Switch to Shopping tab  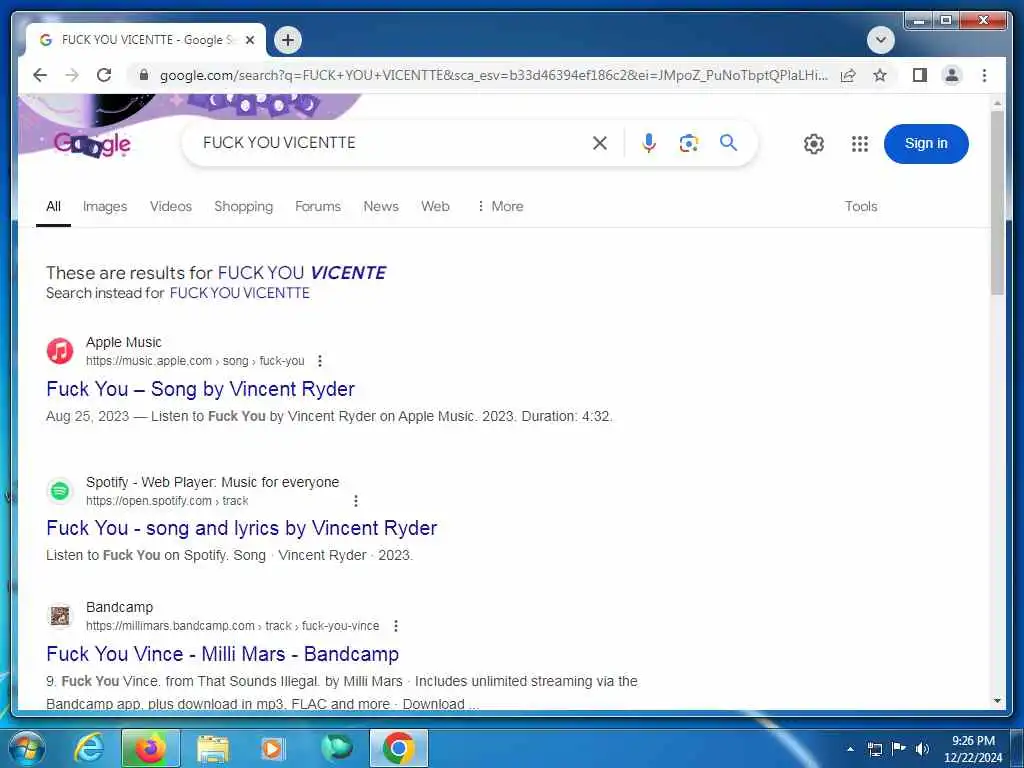pyautogui.click(x=244, y=206)
